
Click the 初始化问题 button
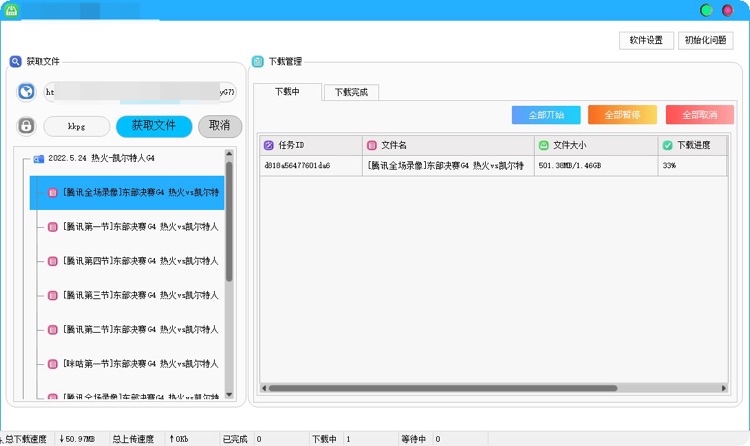coord(706,40)
